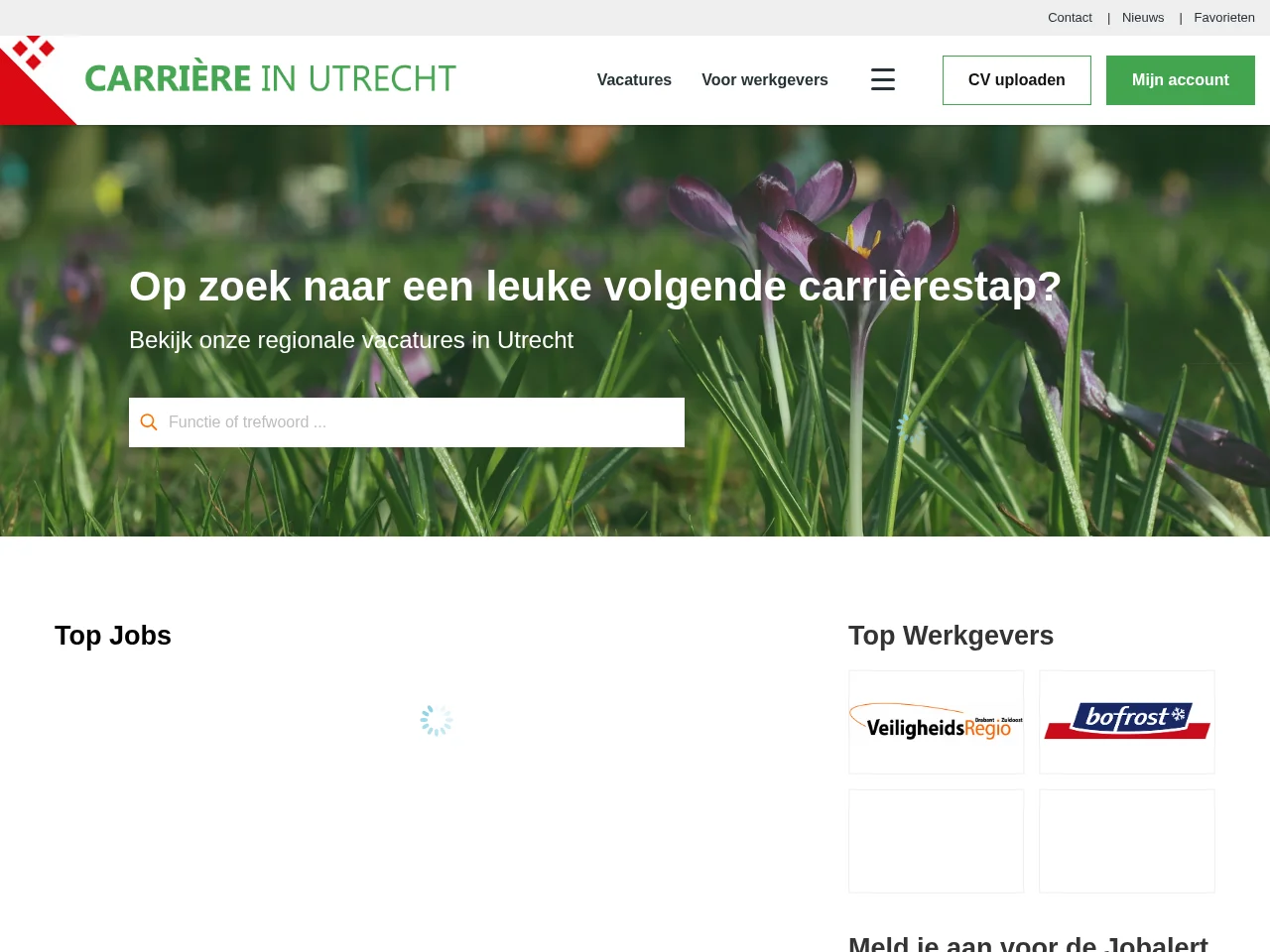Click the hero headline about carrièrestap
The height and width of the screenshot is (952, 1270).
click(x=595, y=287)
